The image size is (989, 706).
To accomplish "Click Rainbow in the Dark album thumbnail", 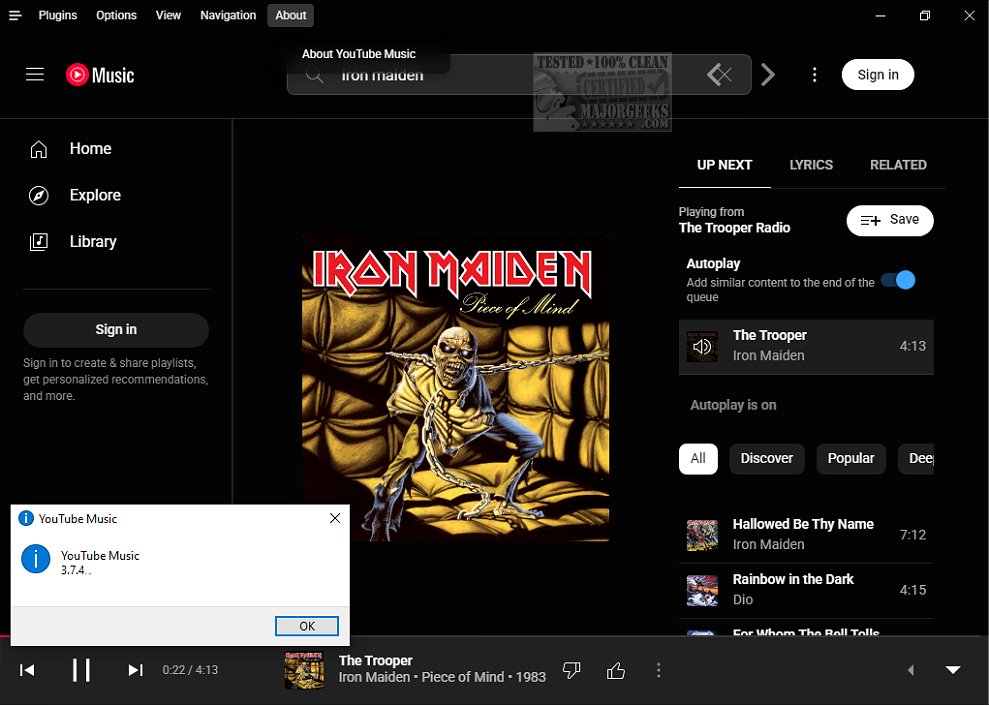I will (702, 591).
